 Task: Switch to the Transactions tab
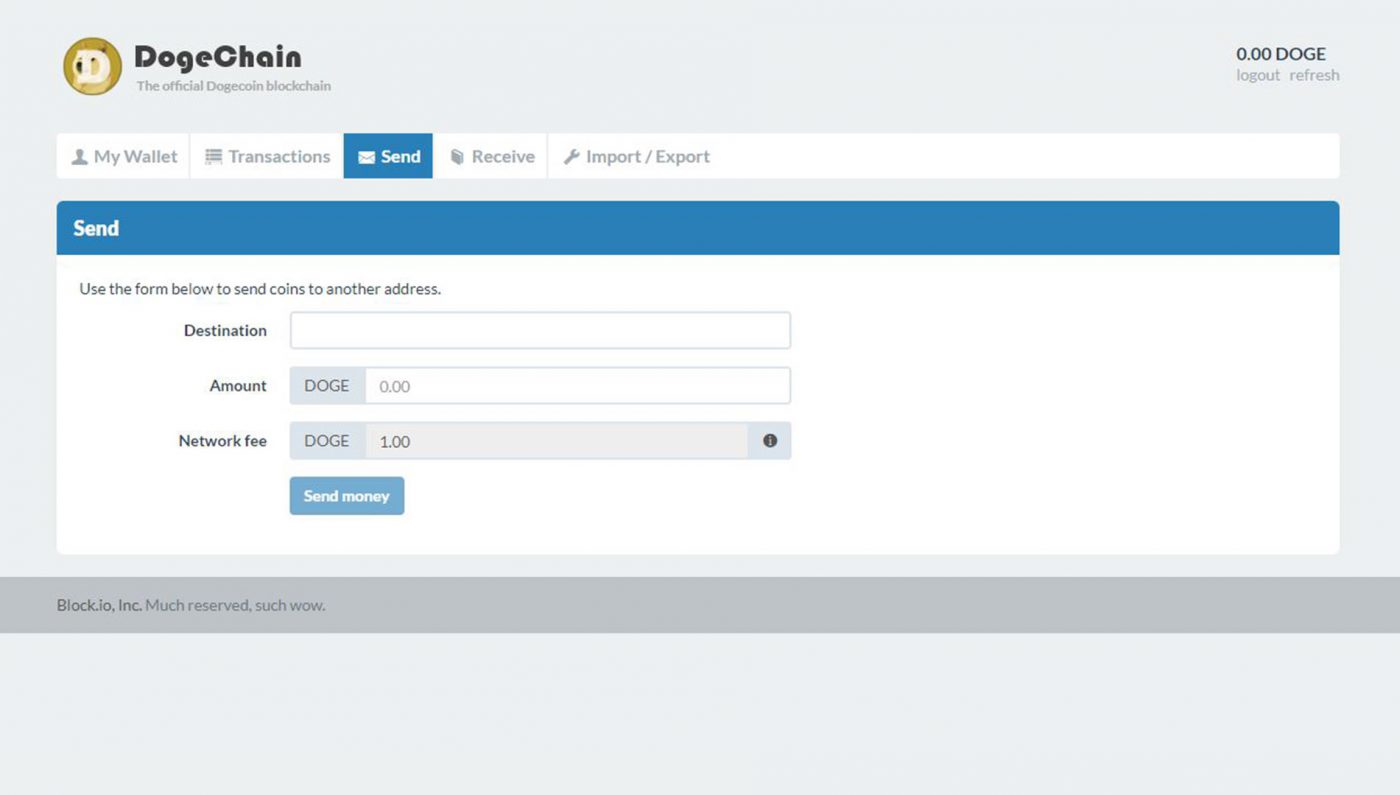click(267, 156)
